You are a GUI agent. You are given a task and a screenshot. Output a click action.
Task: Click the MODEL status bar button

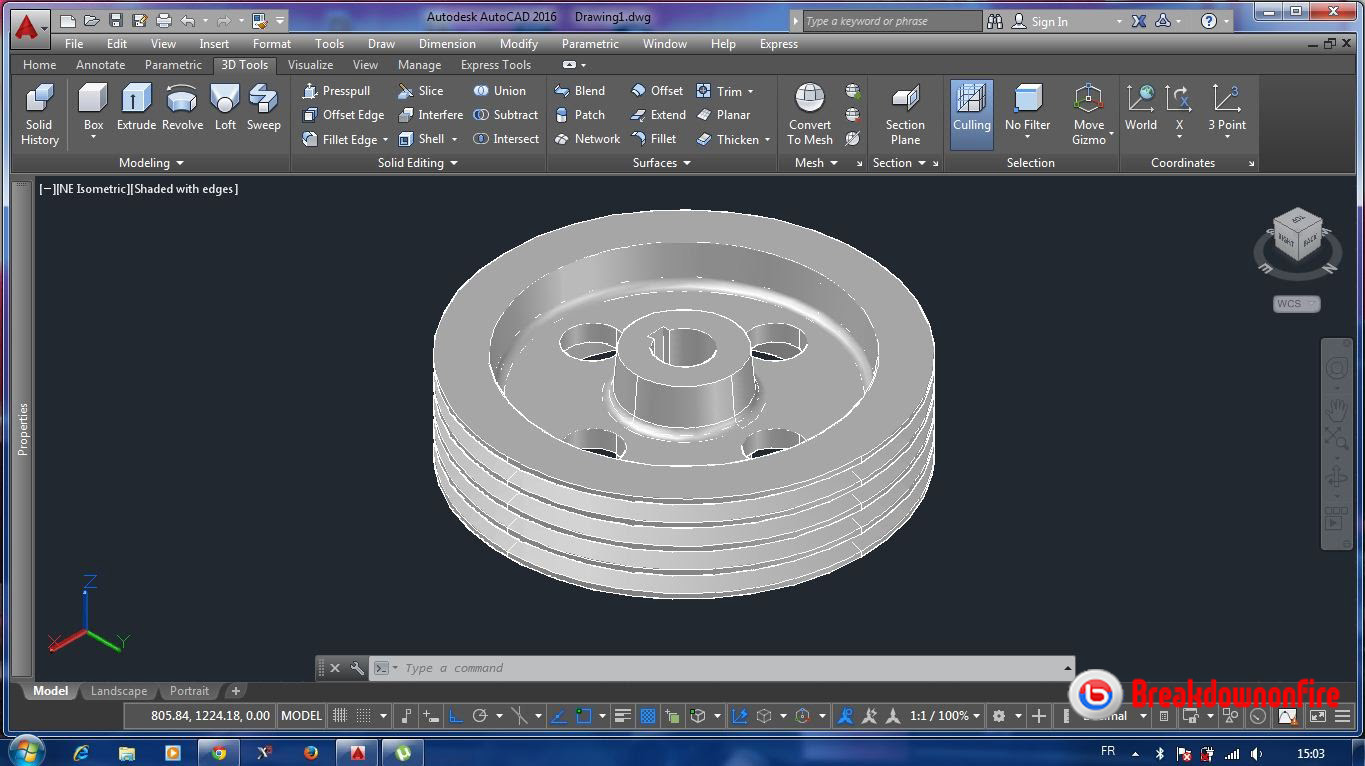pos(301,716)
